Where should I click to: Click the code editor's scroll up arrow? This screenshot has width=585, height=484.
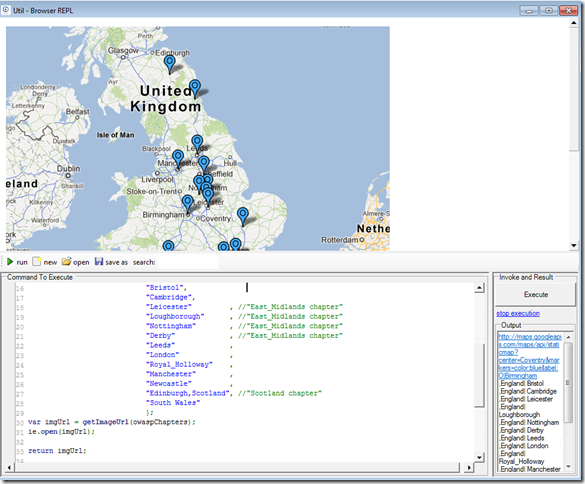pos(479,288)
